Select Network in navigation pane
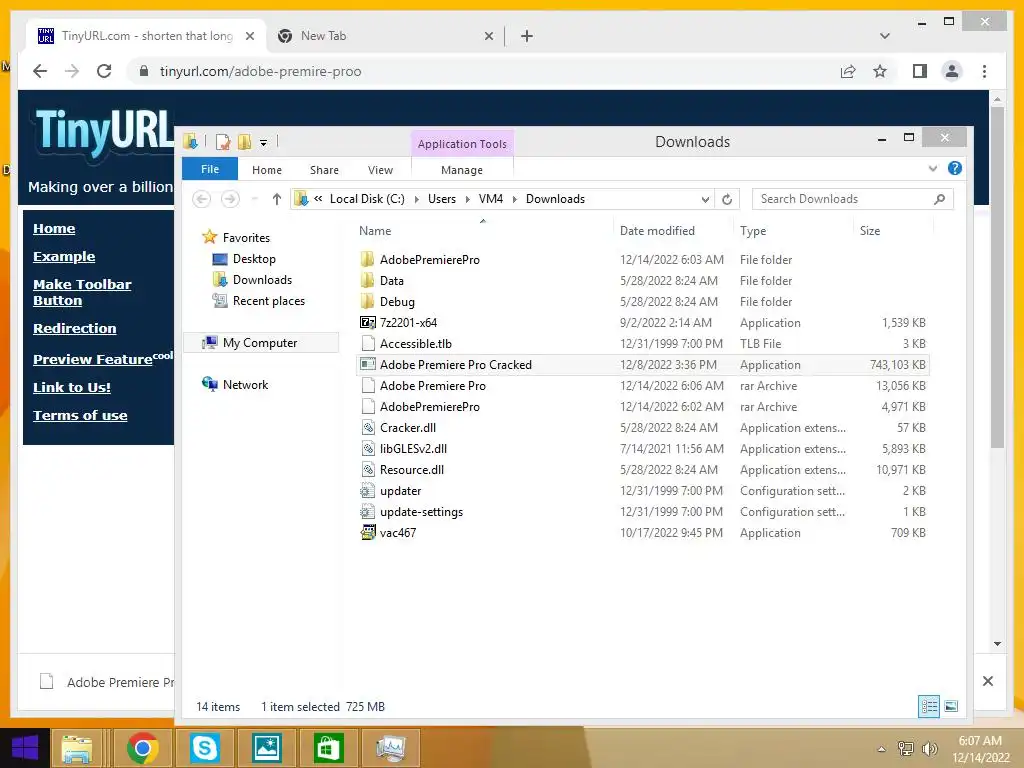 [245, 385]
